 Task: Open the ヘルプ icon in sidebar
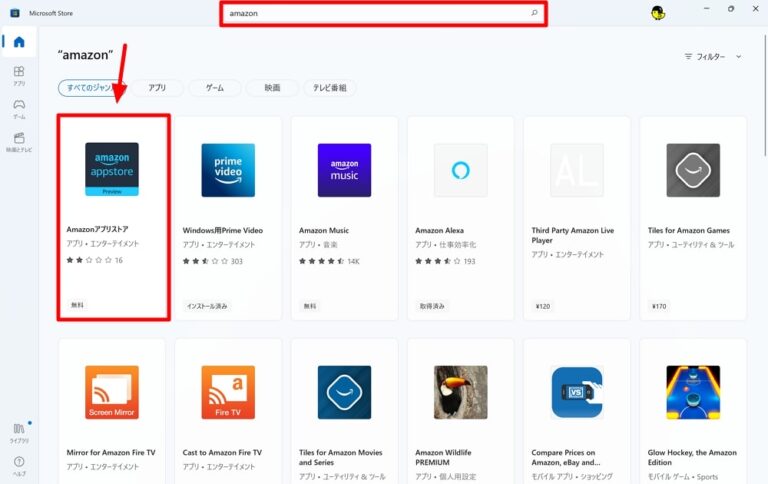click(18, 464)
